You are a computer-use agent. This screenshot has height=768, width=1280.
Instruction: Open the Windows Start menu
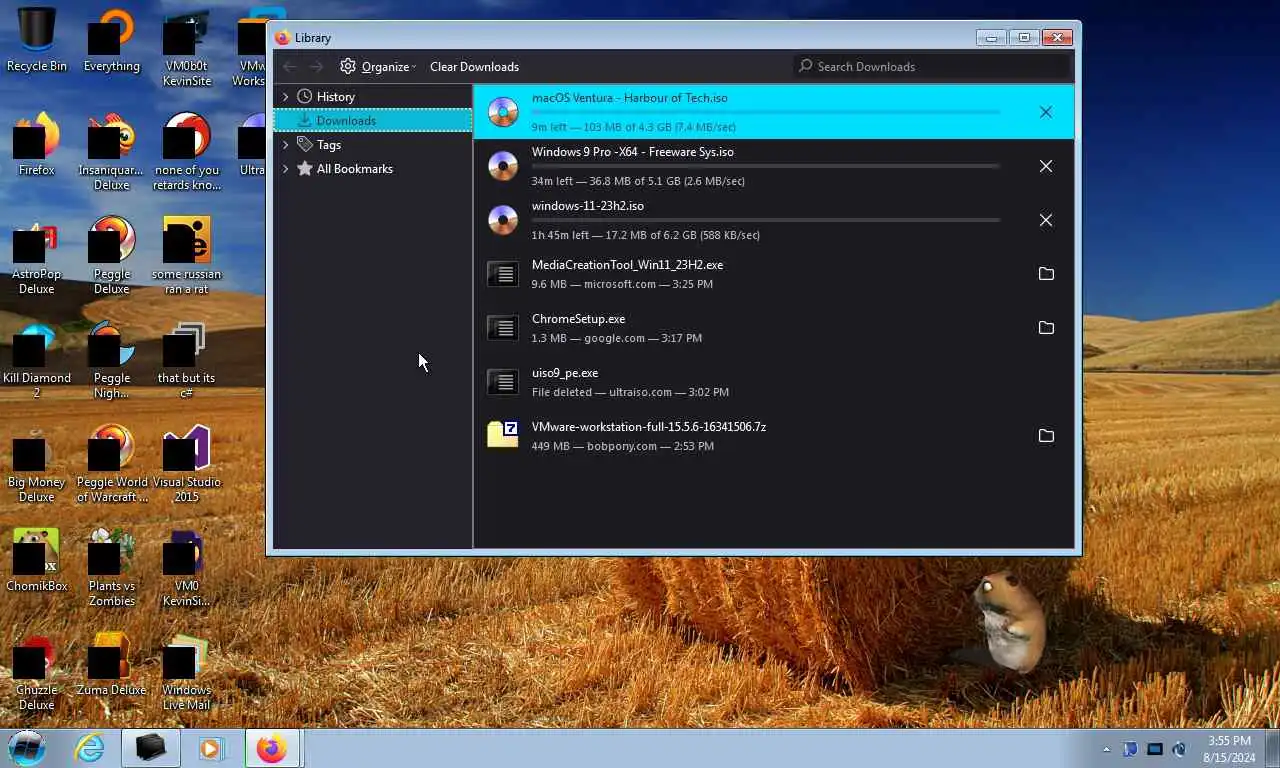[27, 747]
